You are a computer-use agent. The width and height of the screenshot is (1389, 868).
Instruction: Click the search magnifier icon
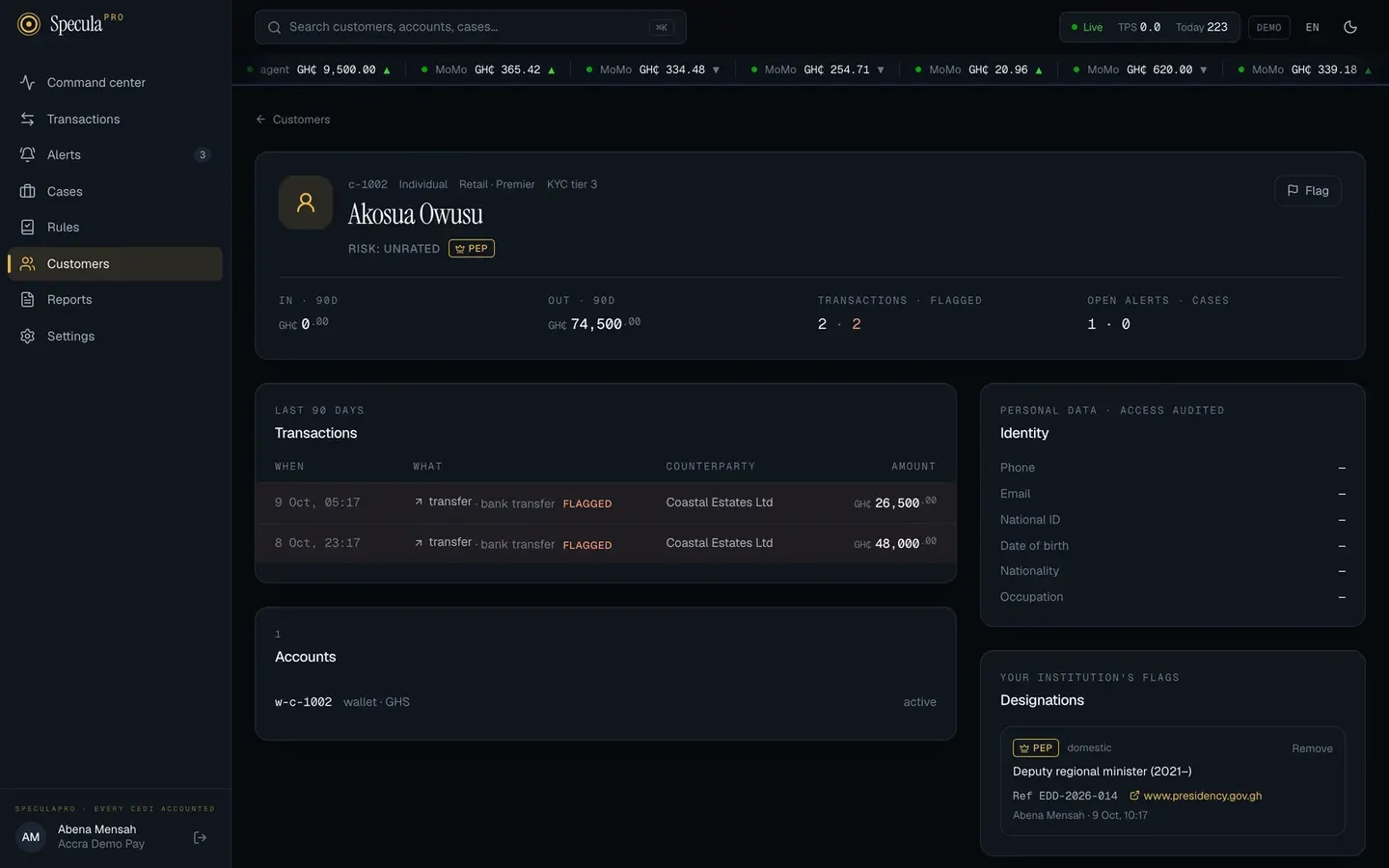pos(274,27)
